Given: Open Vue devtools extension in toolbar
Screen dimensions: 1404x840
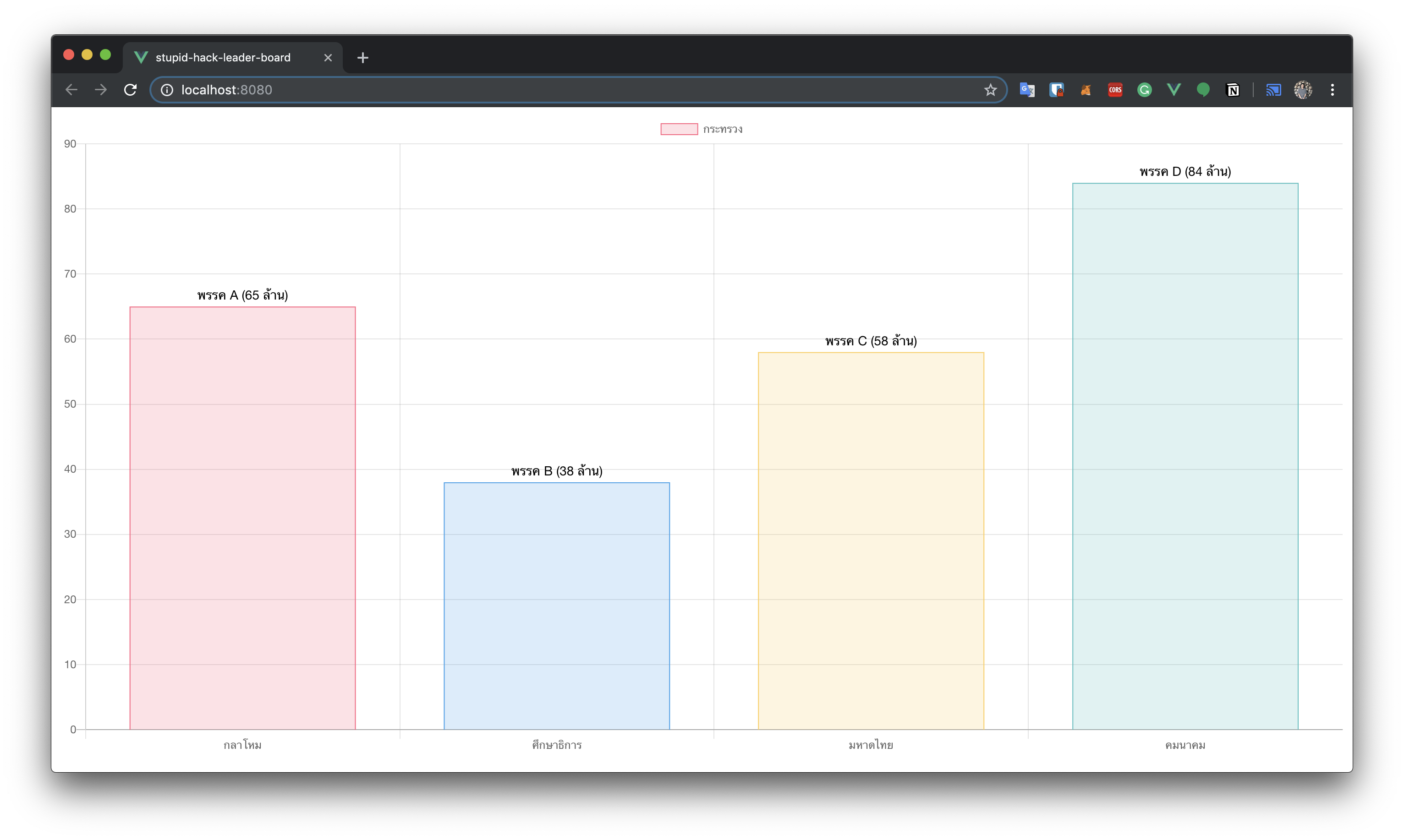Looking at the screenshot, I should [x=1174, y=90].
